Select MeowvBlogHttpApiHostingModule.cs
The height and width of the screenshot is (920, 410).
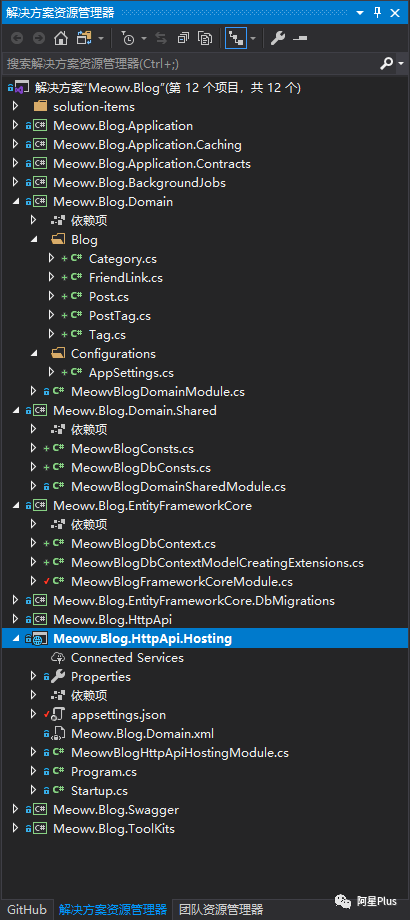pos(180,753)
